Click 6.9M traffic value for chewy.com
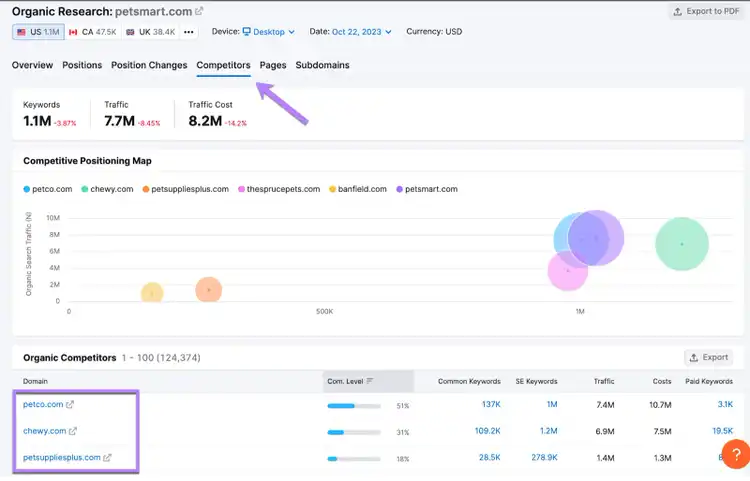 coord(605,431)
